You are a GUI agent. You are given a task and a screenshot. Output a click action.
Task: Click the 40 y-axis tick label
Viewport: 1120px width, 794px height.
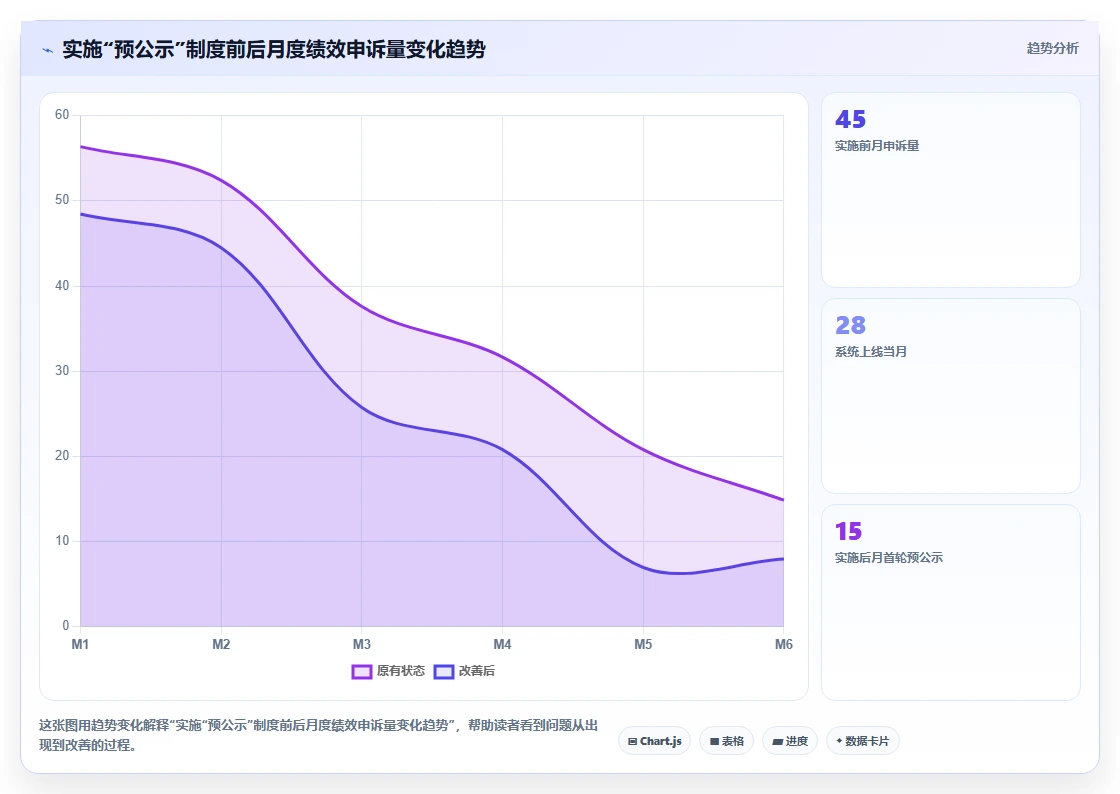(x=62, y=286)
